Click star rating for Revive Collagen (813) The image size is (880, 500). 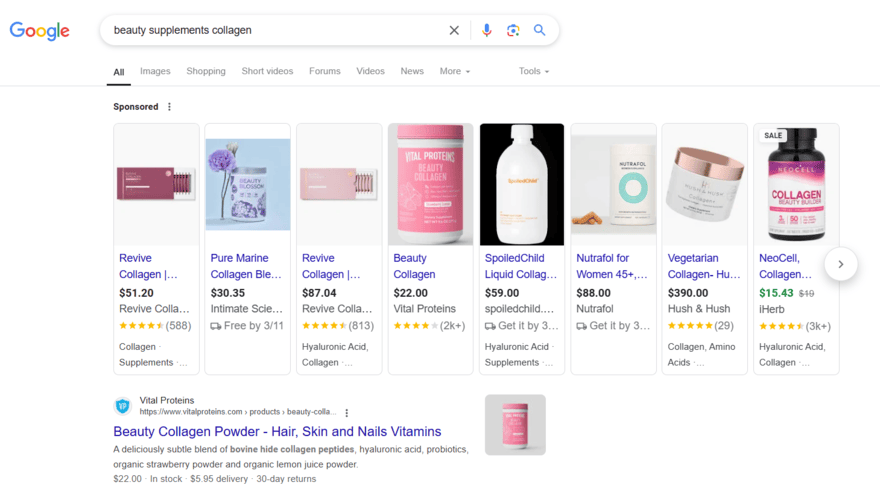tap(324, 325)
